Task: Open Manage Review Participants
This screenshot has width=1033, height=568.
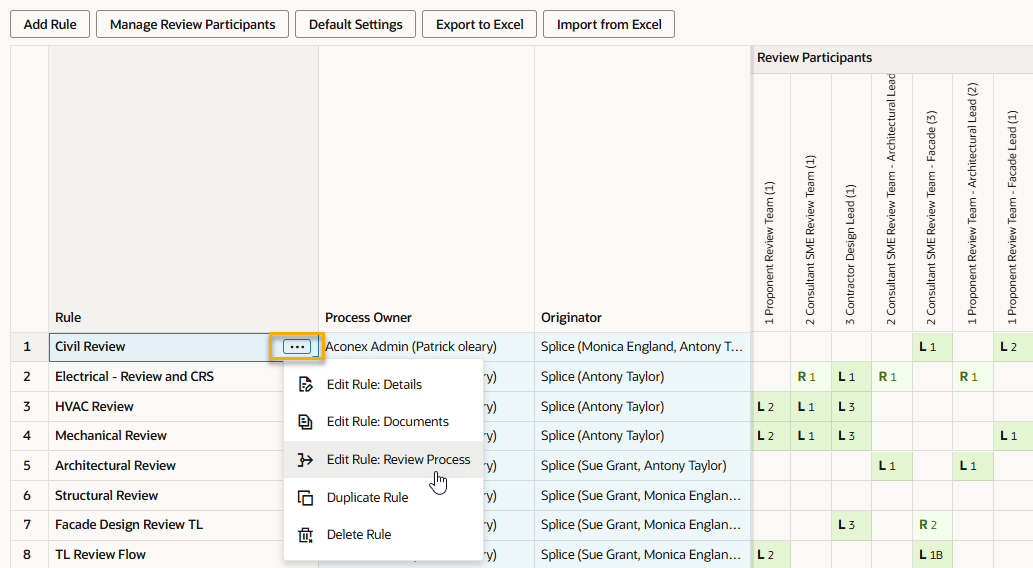Action: [x=192, y=24]
